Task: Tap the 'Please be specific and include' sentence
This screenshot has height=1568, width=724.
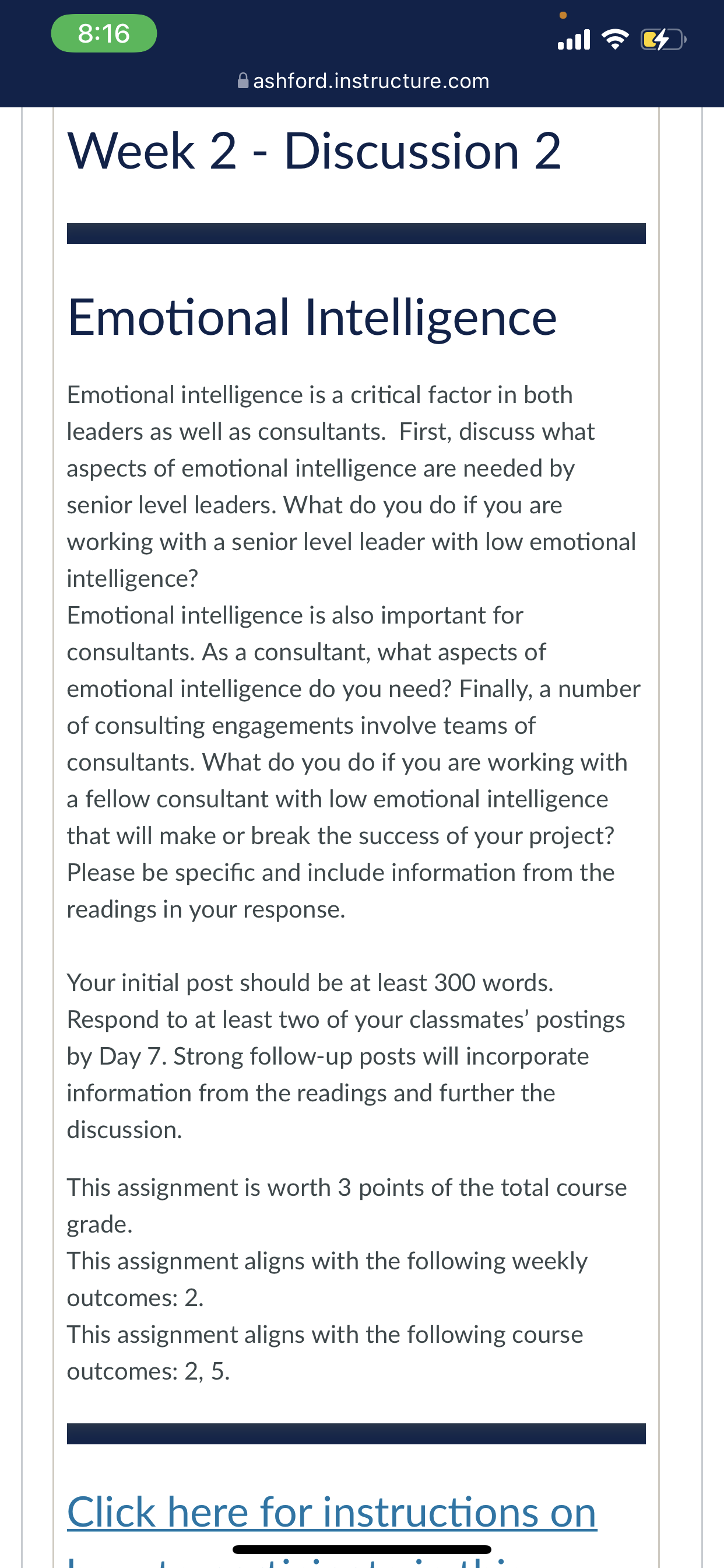Action: 340,891
